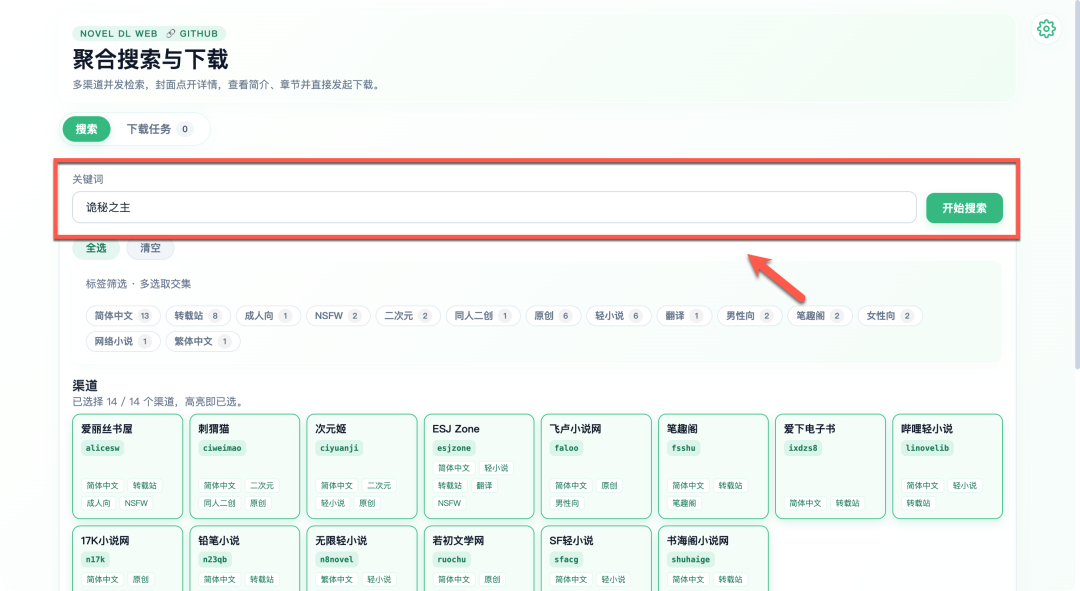The width and height of the screenshot is (1080, 591).
Task: Select the 网络小说 filter chip
Action: coord(122,342)
